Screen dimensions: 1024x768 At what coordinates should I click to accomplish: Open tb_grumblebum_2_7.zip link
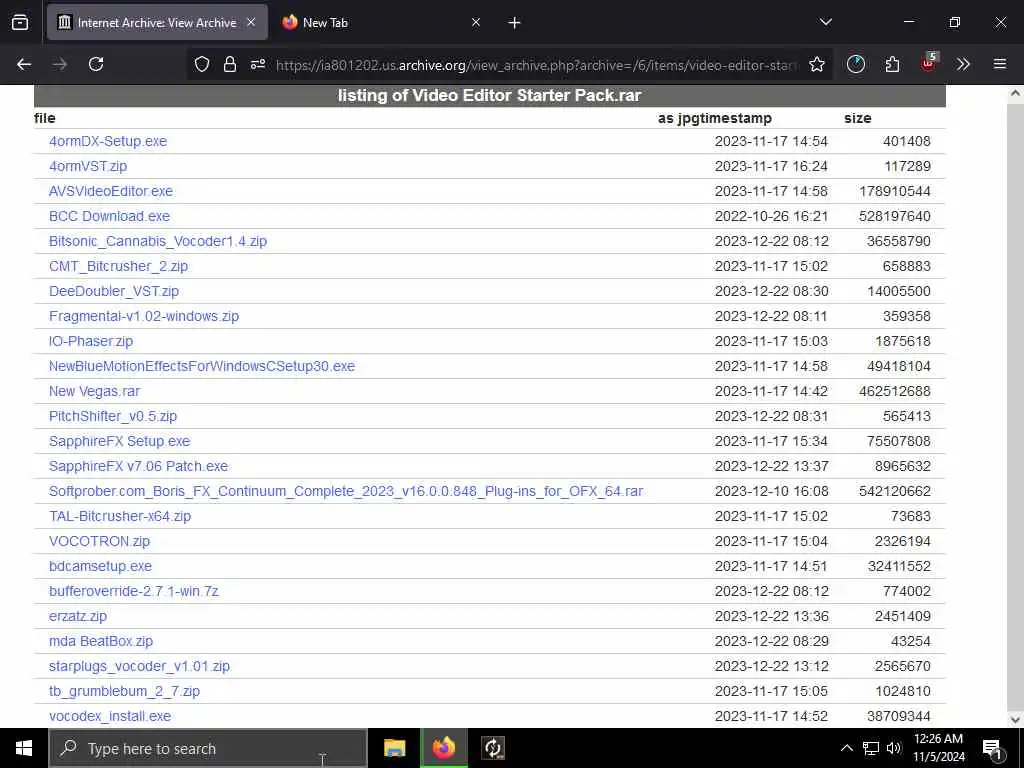point(124,691)
